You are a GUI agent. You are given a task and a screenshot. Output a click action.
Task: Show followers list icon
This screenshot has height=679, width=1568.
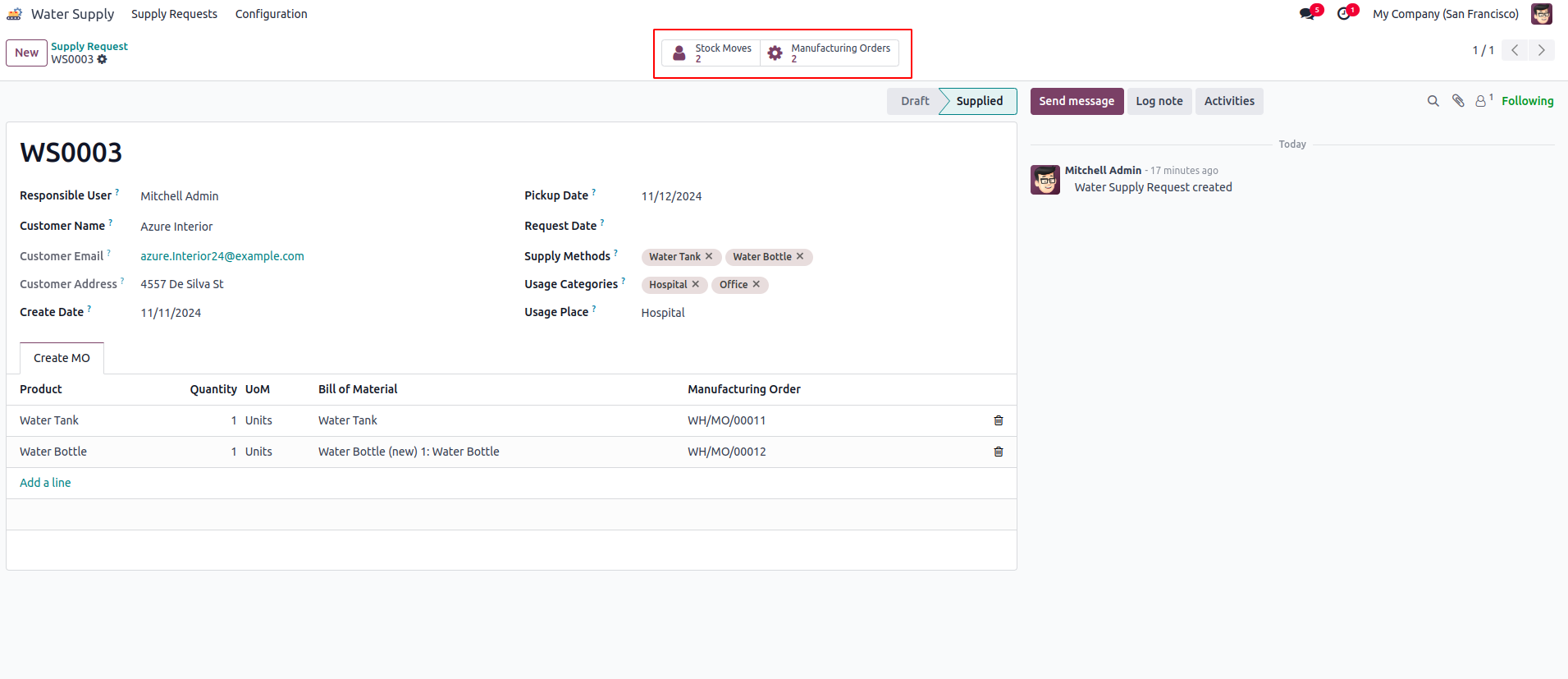pyautogui.click(x=1481, y=101)
